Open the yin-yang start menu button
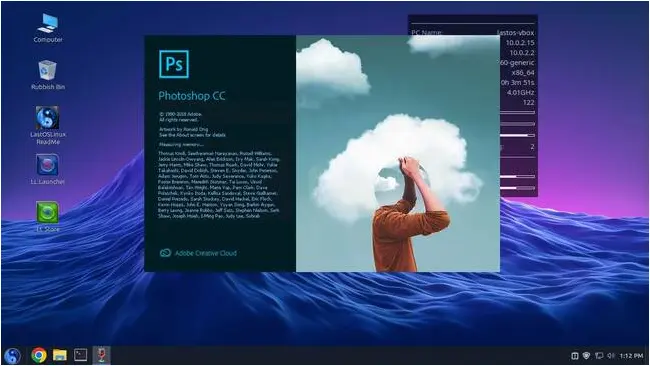Viewport: 650px width, 366px height. pyautogui.click(x=12, y=355)
